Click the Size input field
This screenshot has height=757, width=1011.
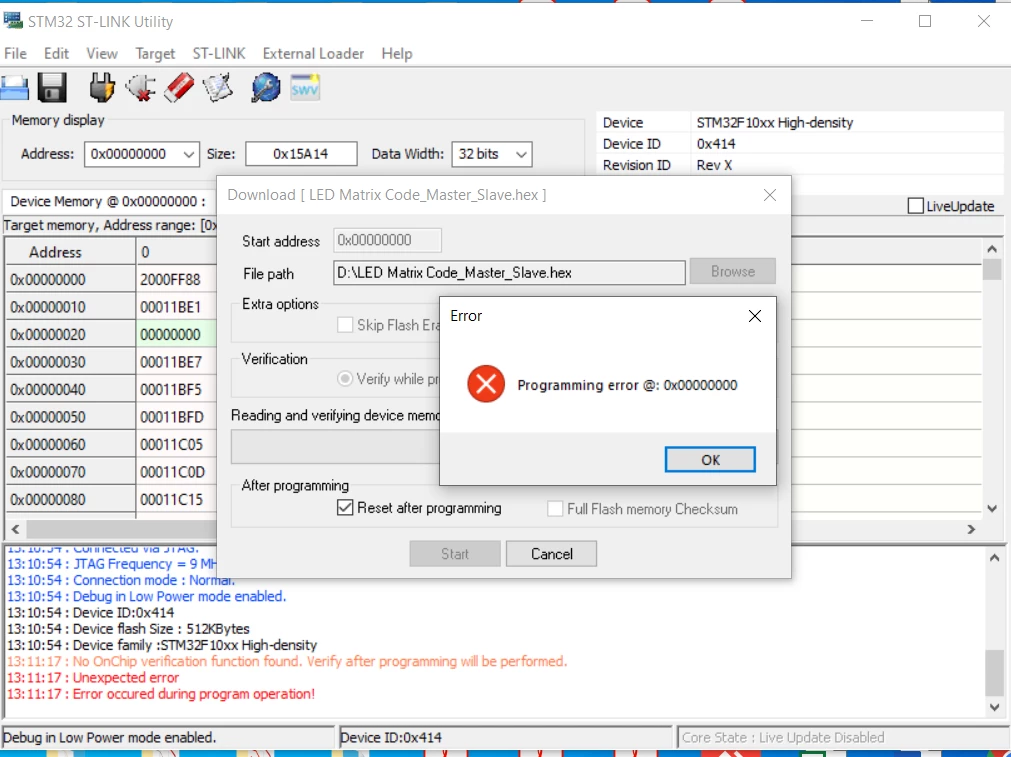tap(301, 154)
